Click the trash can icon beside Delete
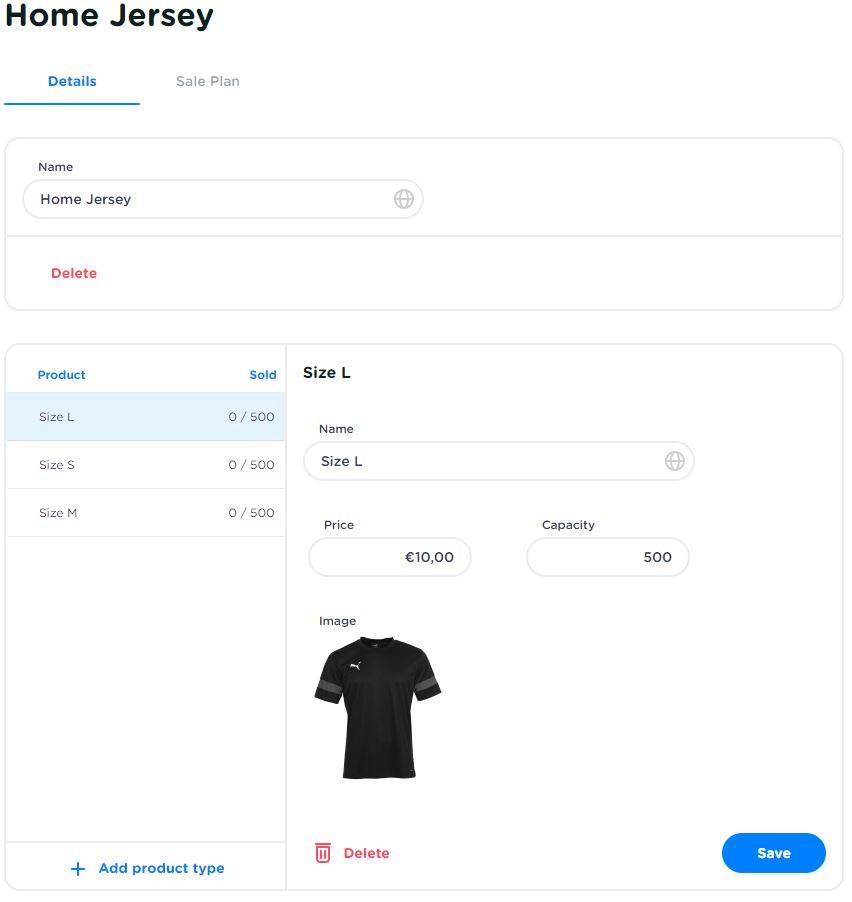The width and height of the screenshot is (852, 902). (323, 853)
